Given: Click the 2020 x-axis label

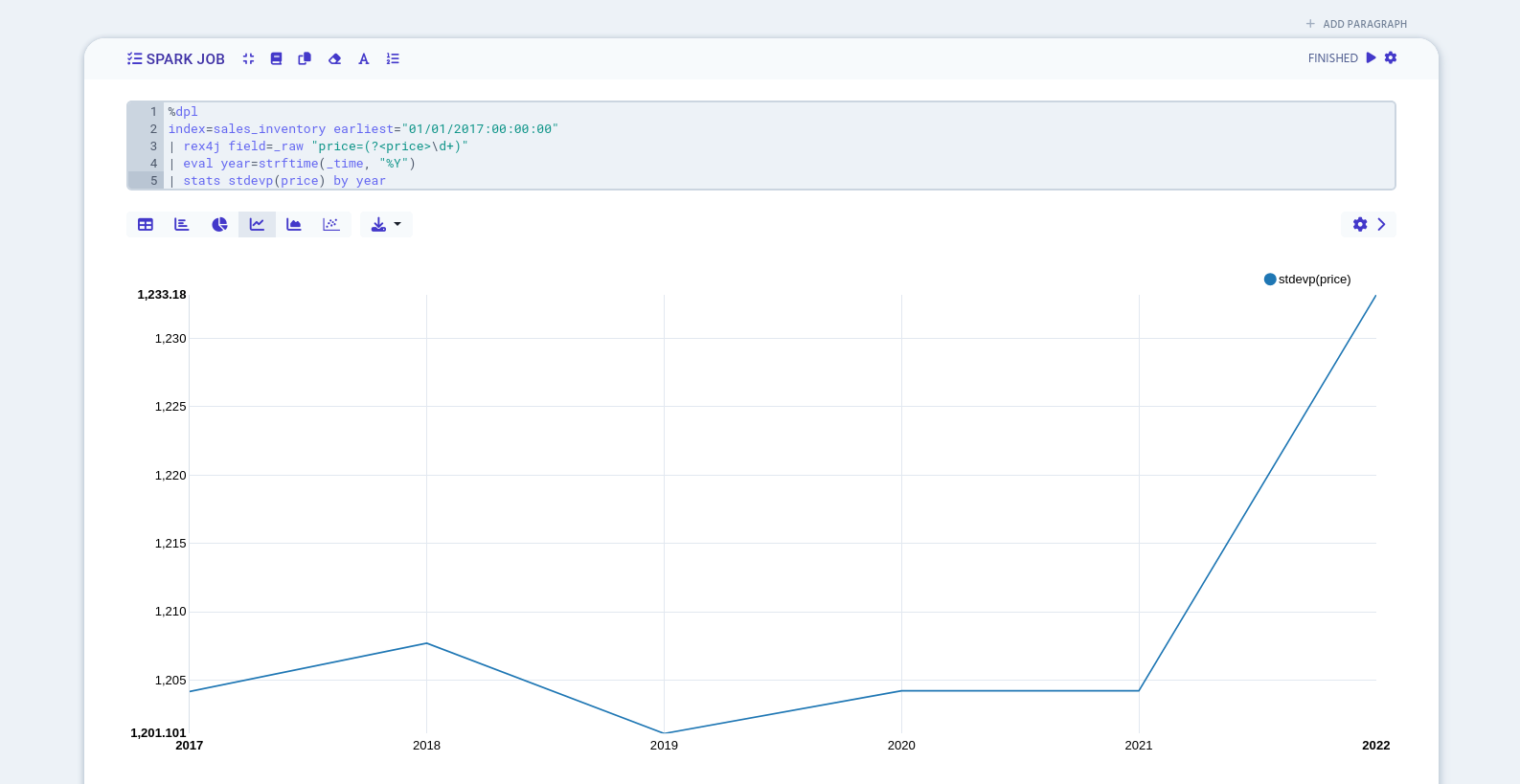Looking at the screenshot, I should point(901,745).
